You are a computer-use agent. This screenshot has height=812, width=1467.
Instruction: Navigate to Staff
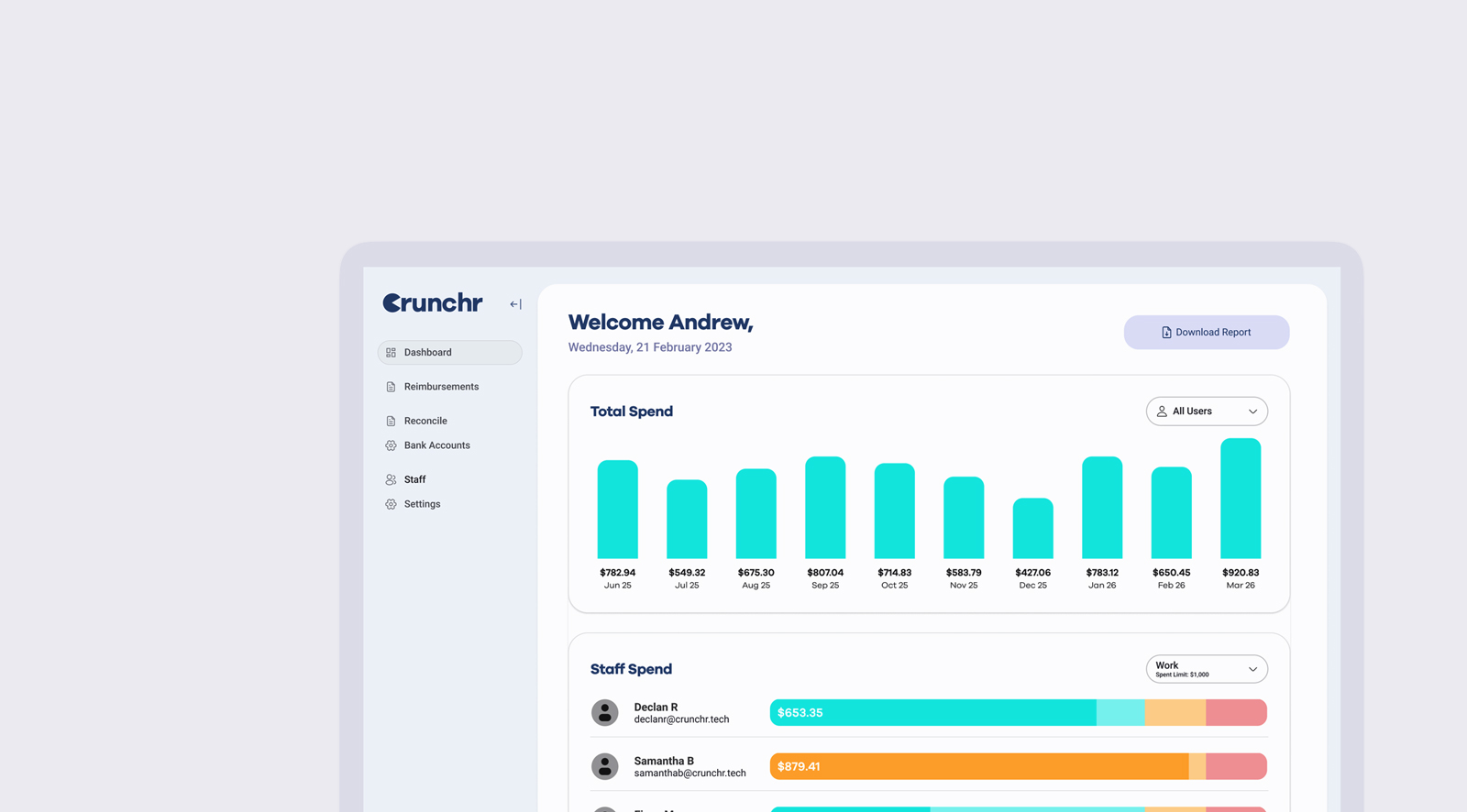coord(414,479)
